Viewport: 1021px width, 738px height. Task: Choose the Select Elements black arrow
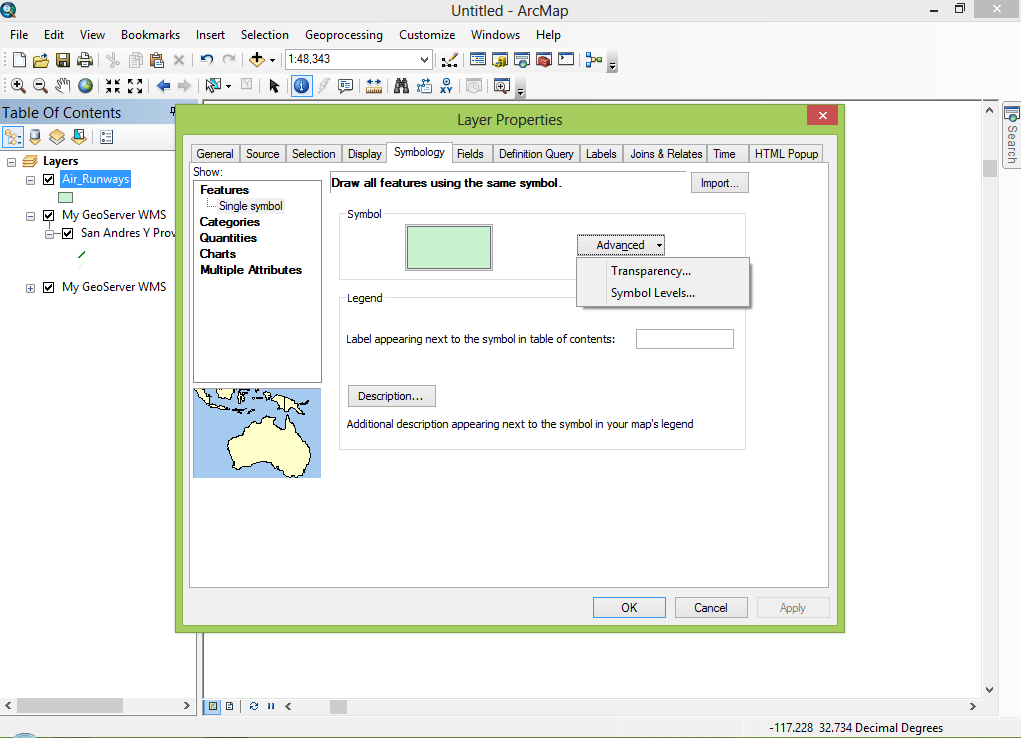point(274,85)
